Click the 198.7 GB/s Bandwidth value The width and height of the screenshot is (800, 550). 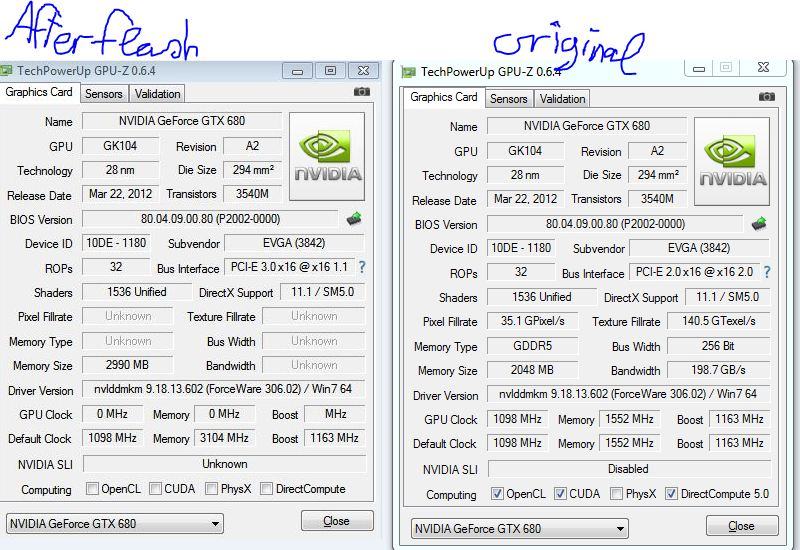[x=718, y=370]
